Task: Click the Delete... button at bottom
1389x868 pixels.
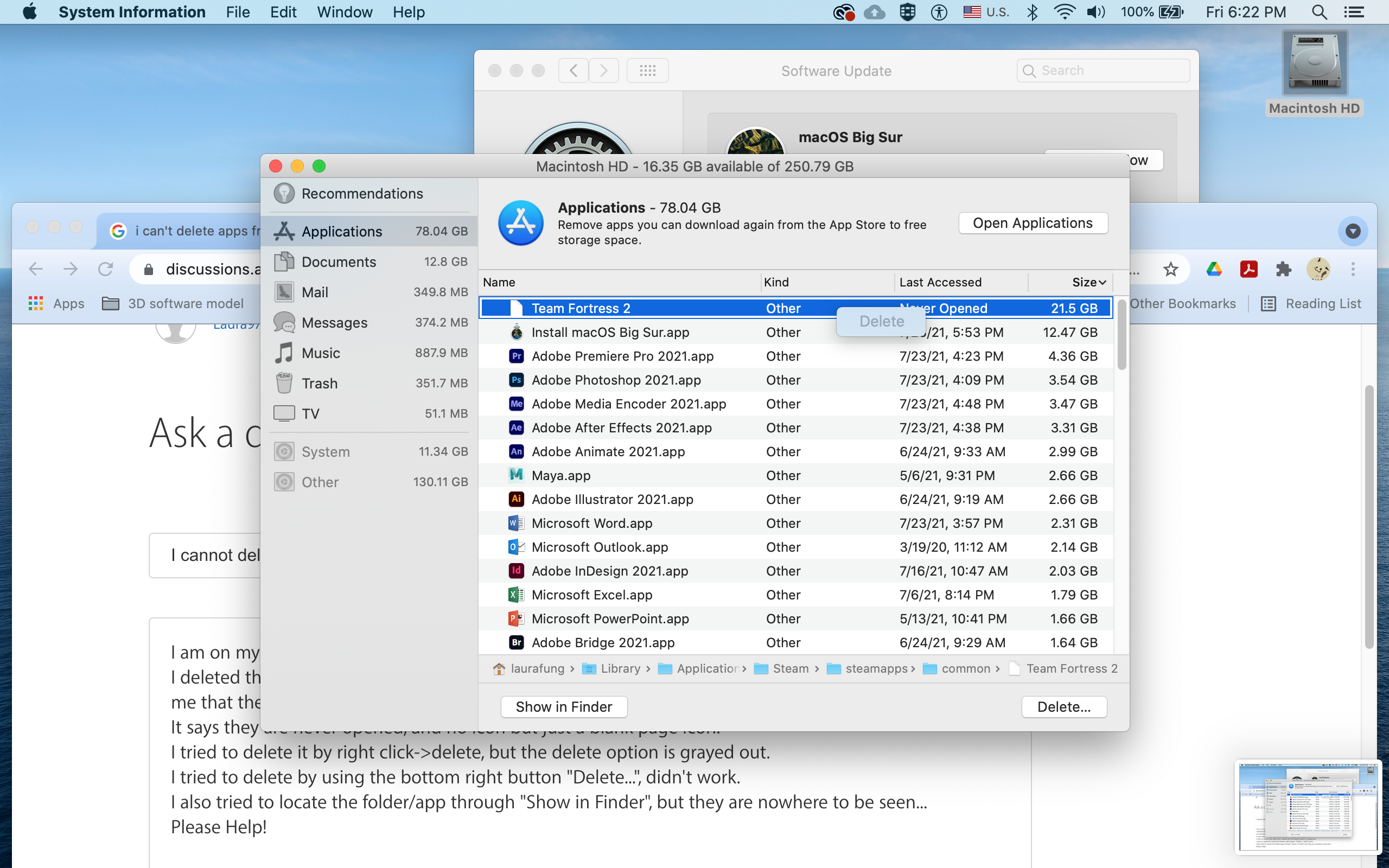Action: coord(1063,707)
